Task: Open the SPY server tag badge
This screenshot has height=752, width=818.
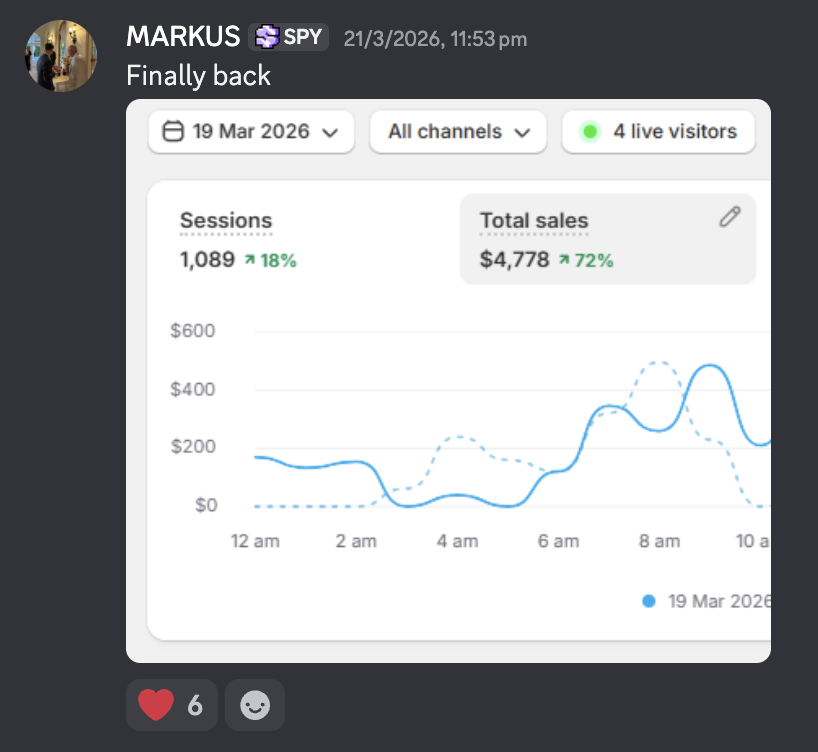Action: pos(288,37)
